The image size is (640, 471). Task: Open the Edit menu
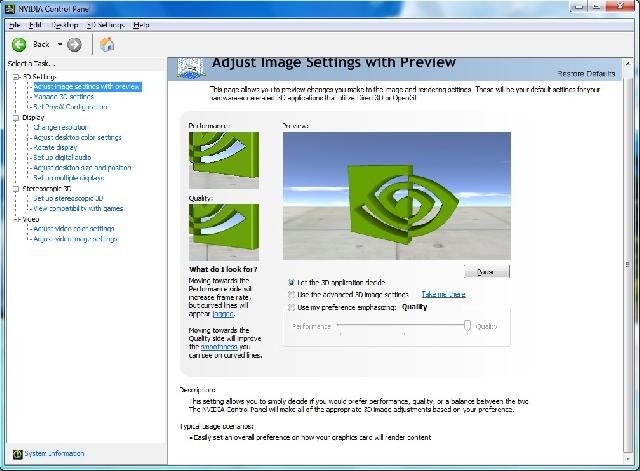[x=36, y=25]
